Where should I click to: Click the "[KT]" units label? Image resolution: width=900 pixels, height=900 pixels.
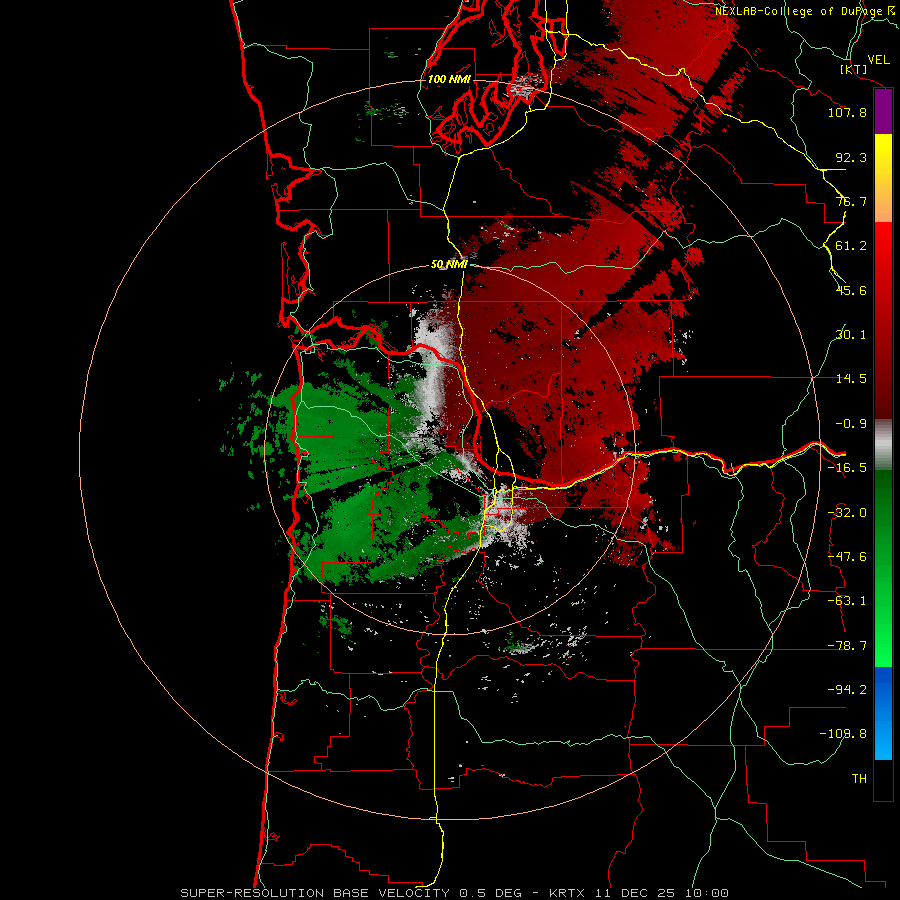[854, 69]
